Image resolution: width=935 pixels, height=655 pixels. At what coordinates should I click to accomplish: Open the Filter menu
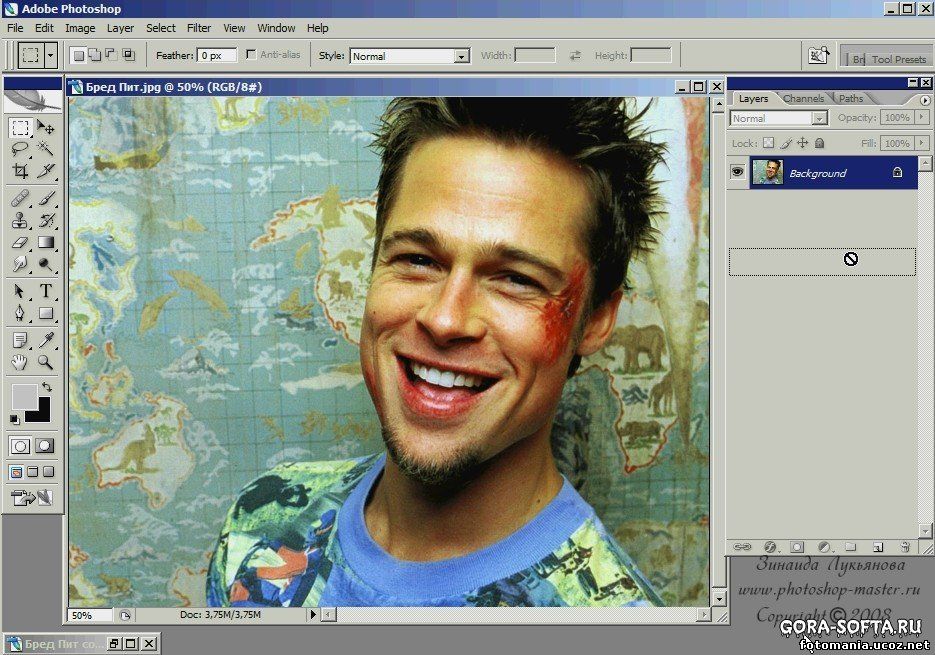(x=198, y=28)
